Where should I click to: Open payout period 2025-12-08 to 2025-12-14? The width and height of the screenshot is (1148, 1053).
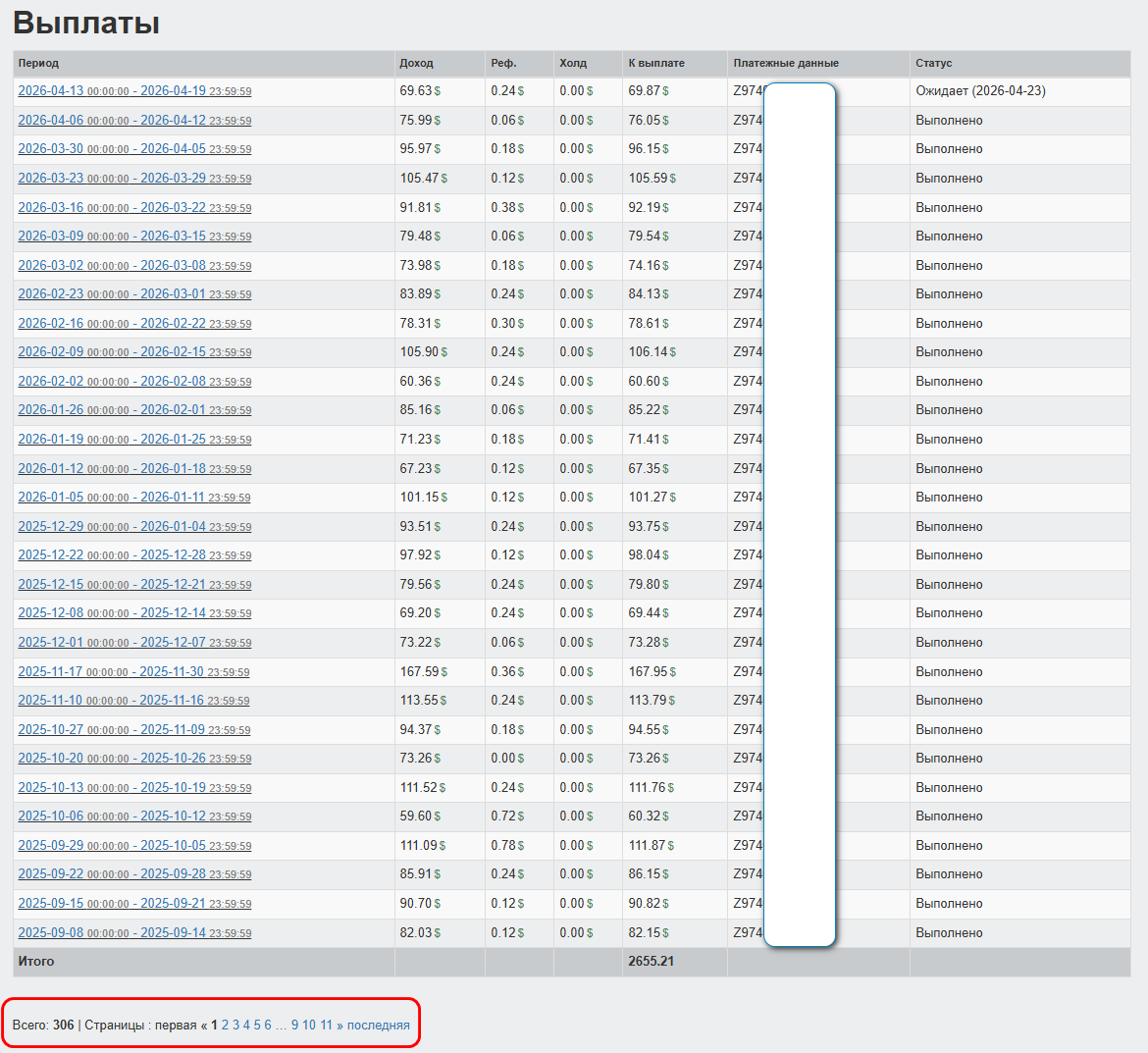tap(134, 612)
